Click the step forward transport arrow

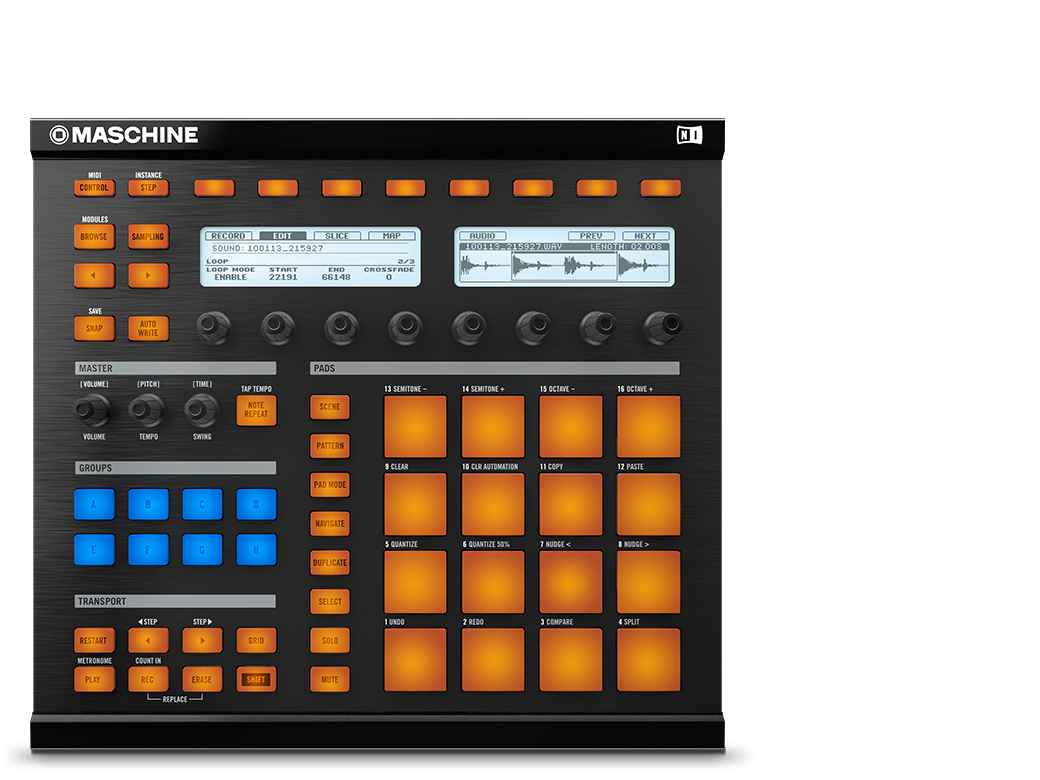click(202, 641)
